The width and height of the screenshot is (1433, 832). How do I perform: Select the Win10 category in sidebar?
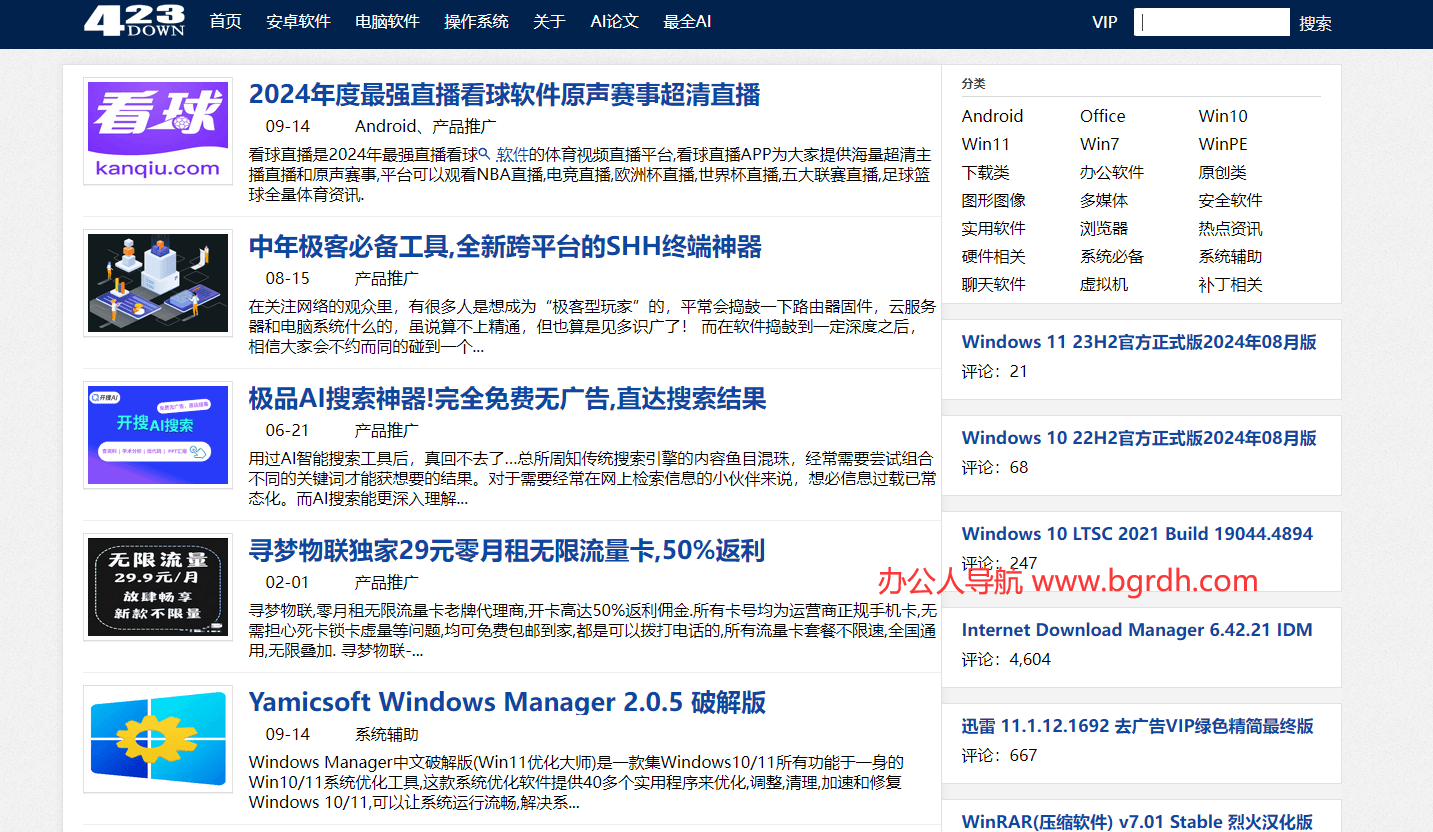(x=1222, y=116)
